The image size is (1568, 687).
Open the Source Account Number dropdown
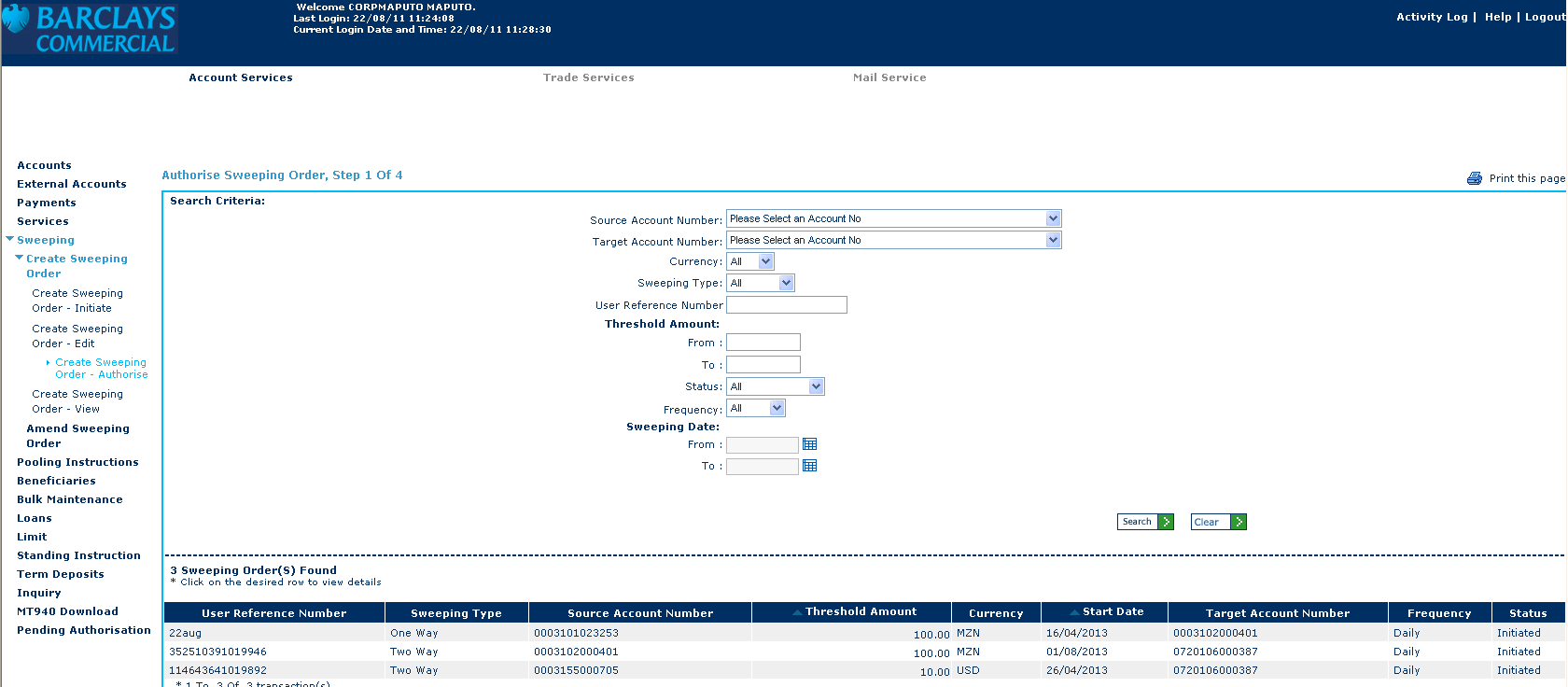pos(894,218)
